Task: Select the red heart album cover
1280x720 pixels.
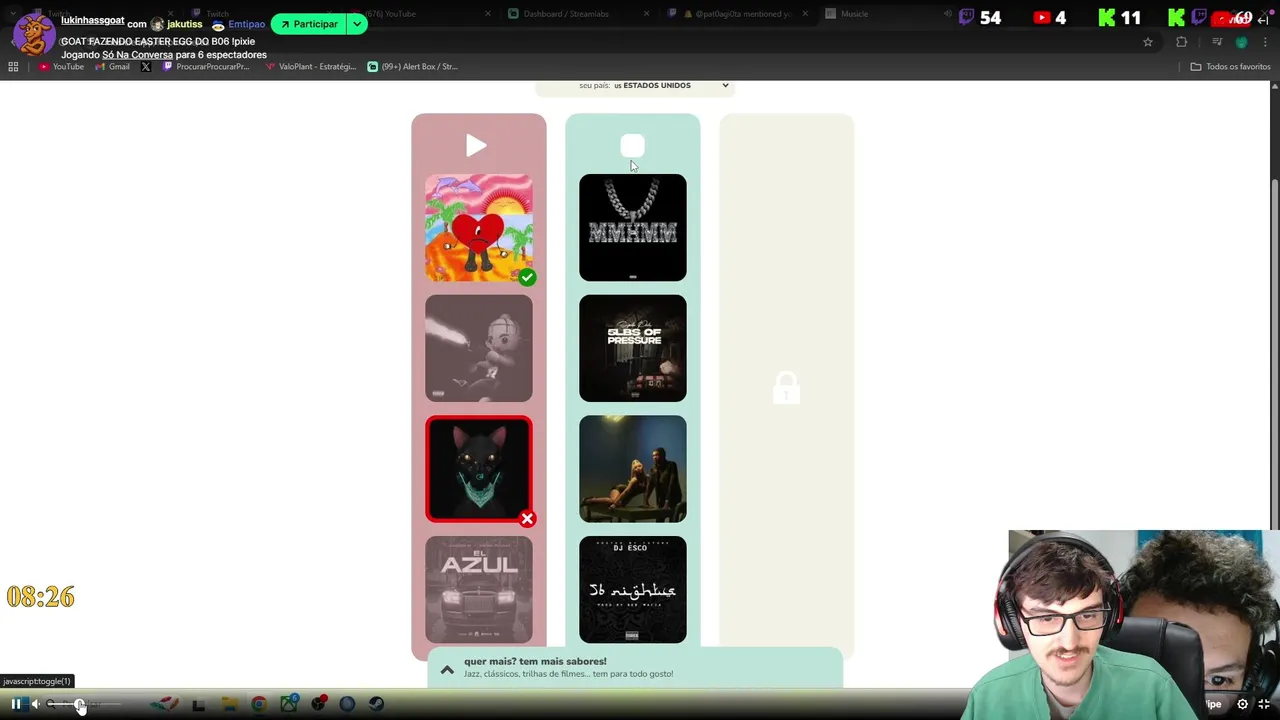Action: [x=479, y=228]
